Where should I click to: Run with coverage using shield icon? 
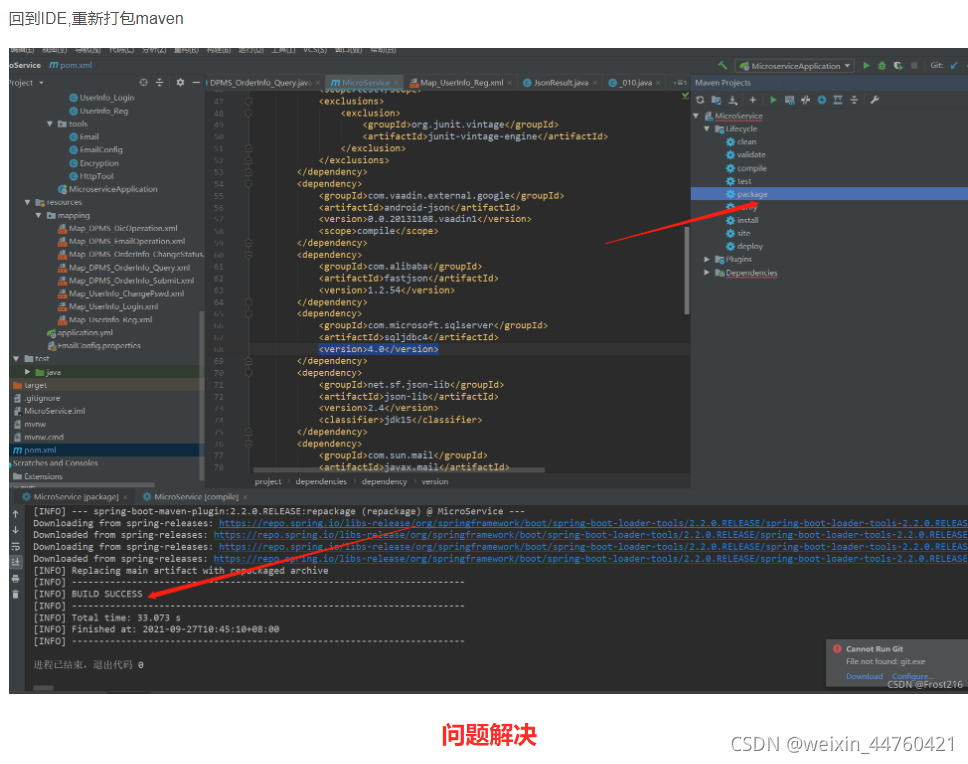pyautogui.click(x=898, y=66)
